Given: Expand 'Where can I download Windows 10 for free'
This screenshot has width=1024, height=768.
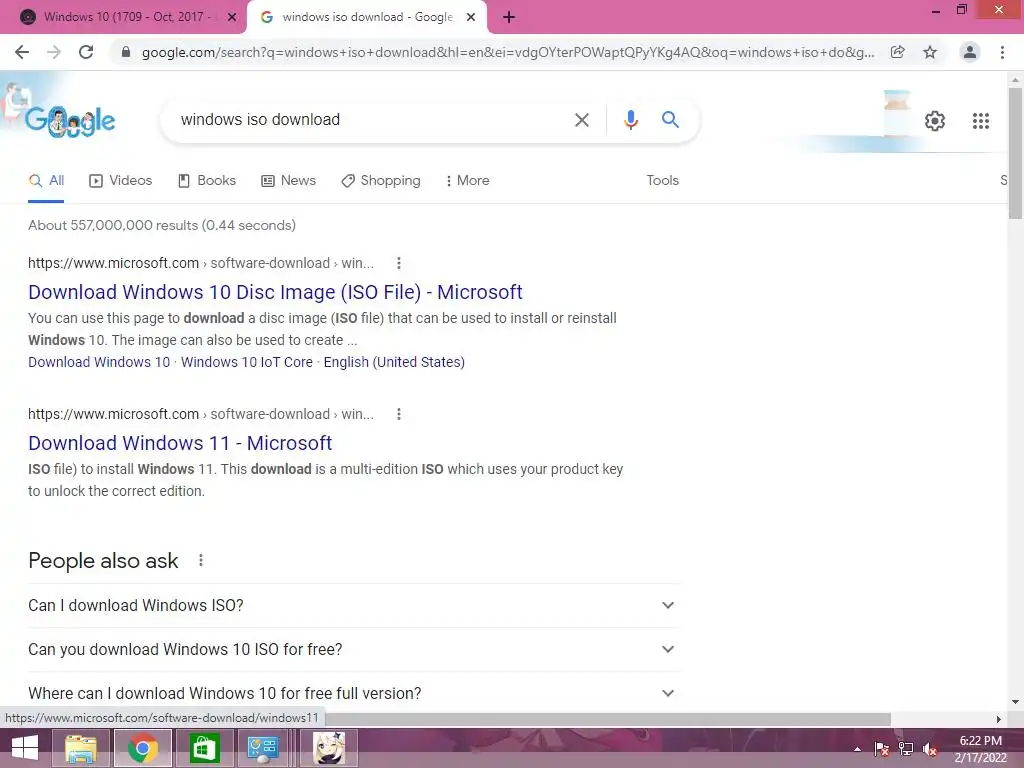Looking at the screenshot, I should coord(353,693).
